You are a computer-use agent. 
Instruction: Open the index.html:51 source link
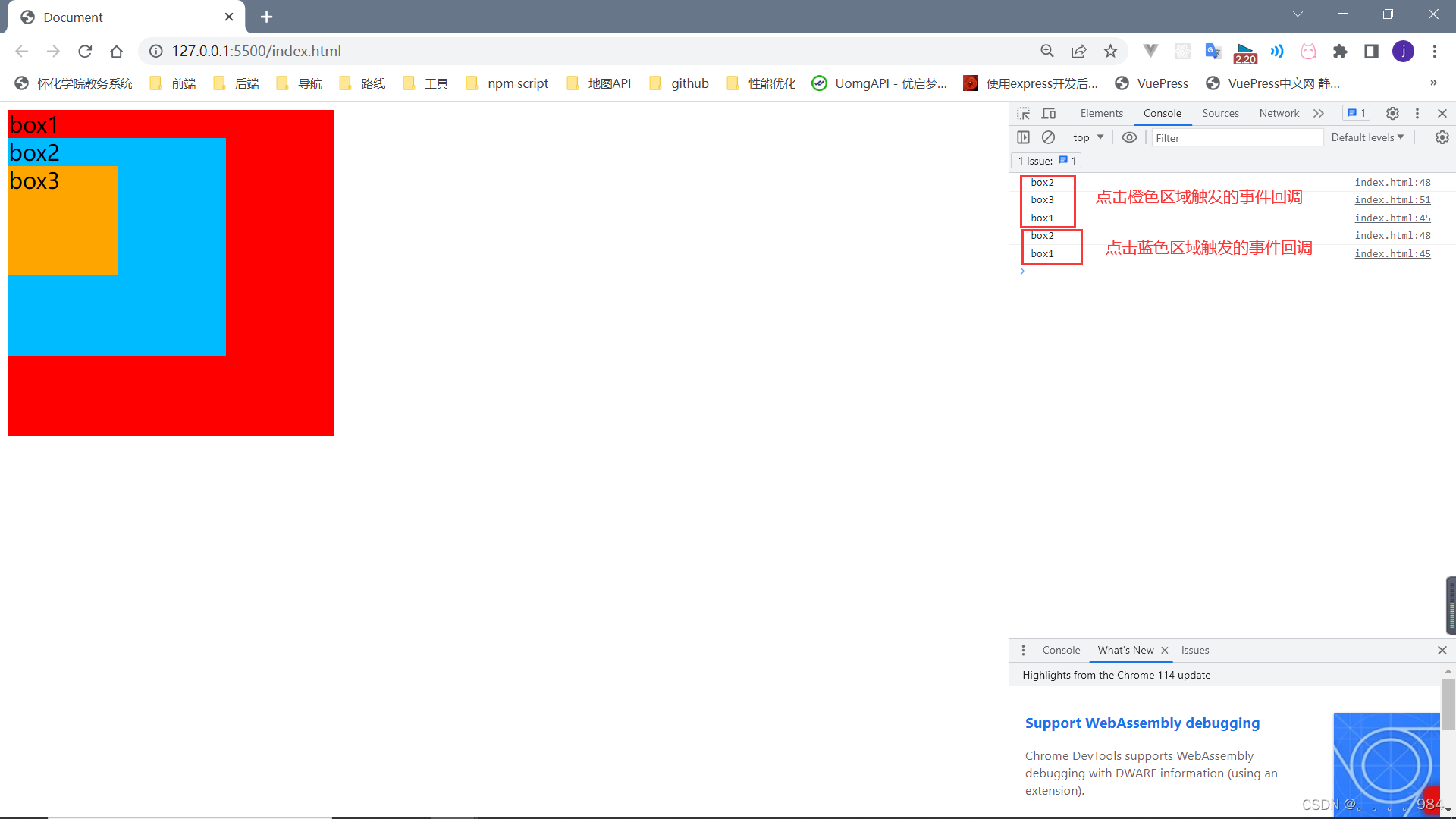pos(1392,200)
